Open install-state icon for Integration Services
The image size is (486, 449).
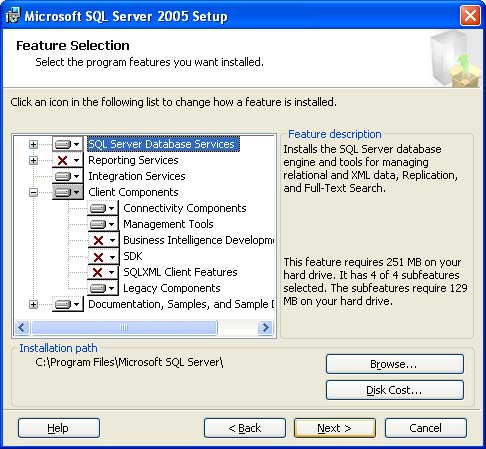[67, 176]
